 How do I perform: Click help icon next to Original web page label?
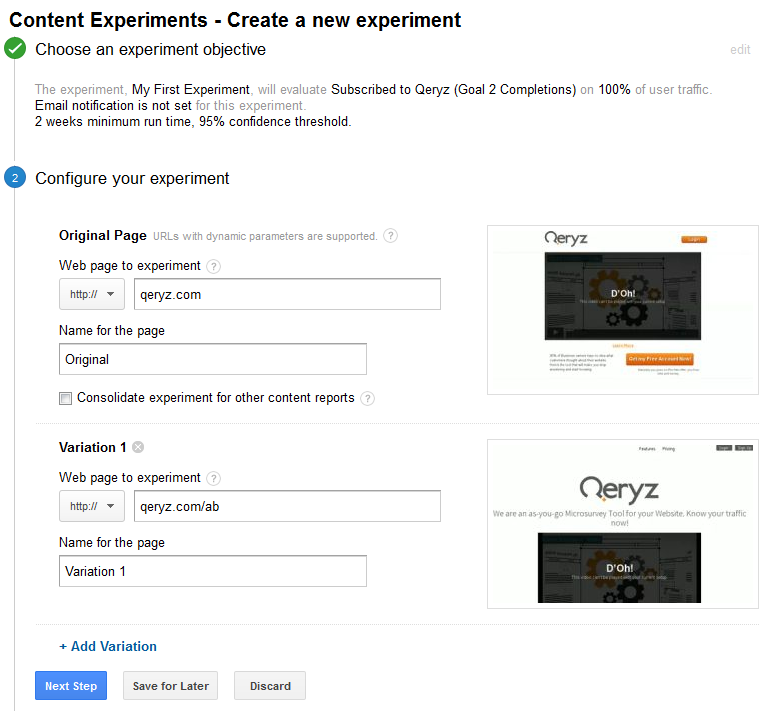click(214, 267)
